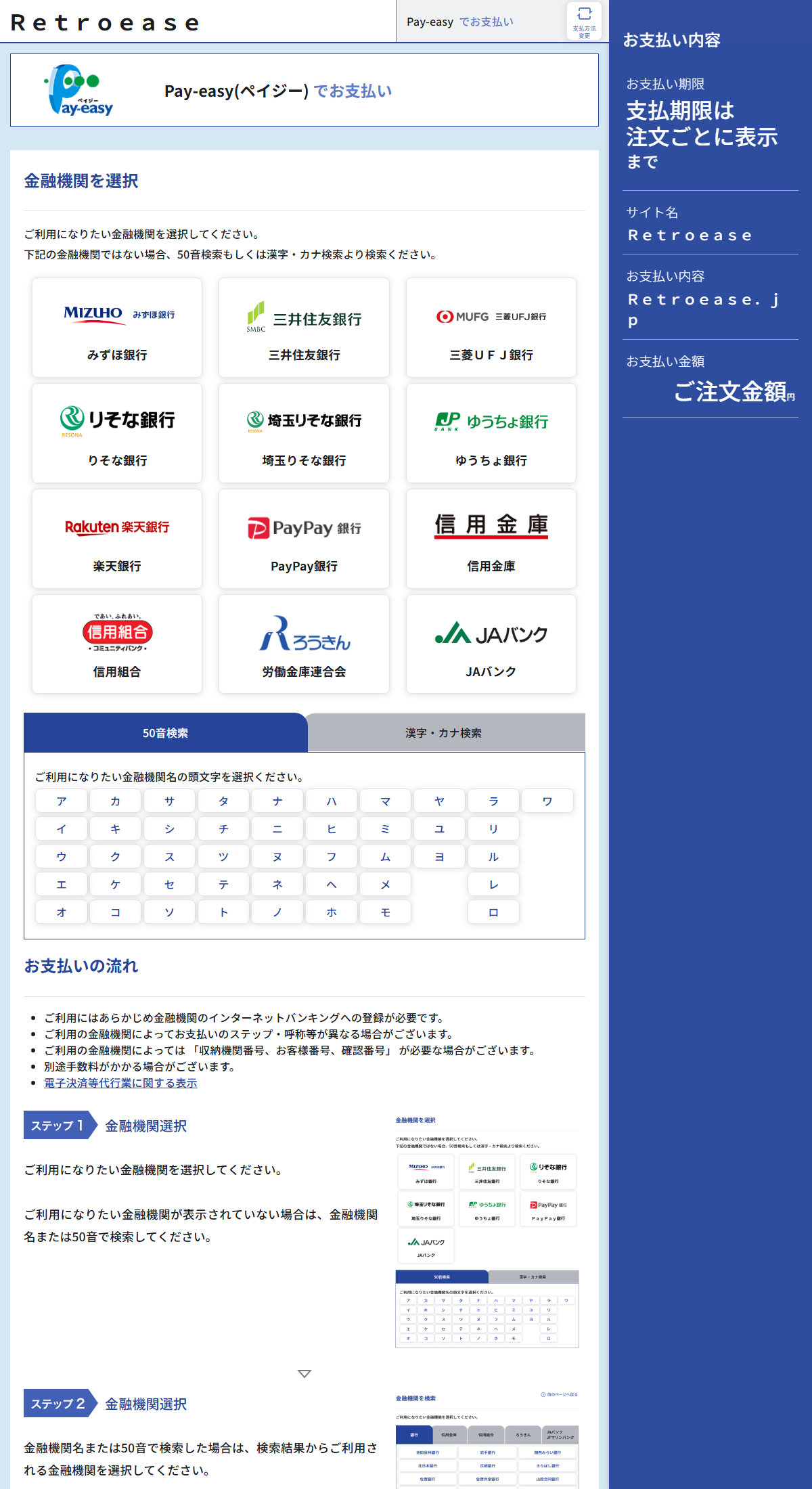Click the kana button タ

[223, 801]
